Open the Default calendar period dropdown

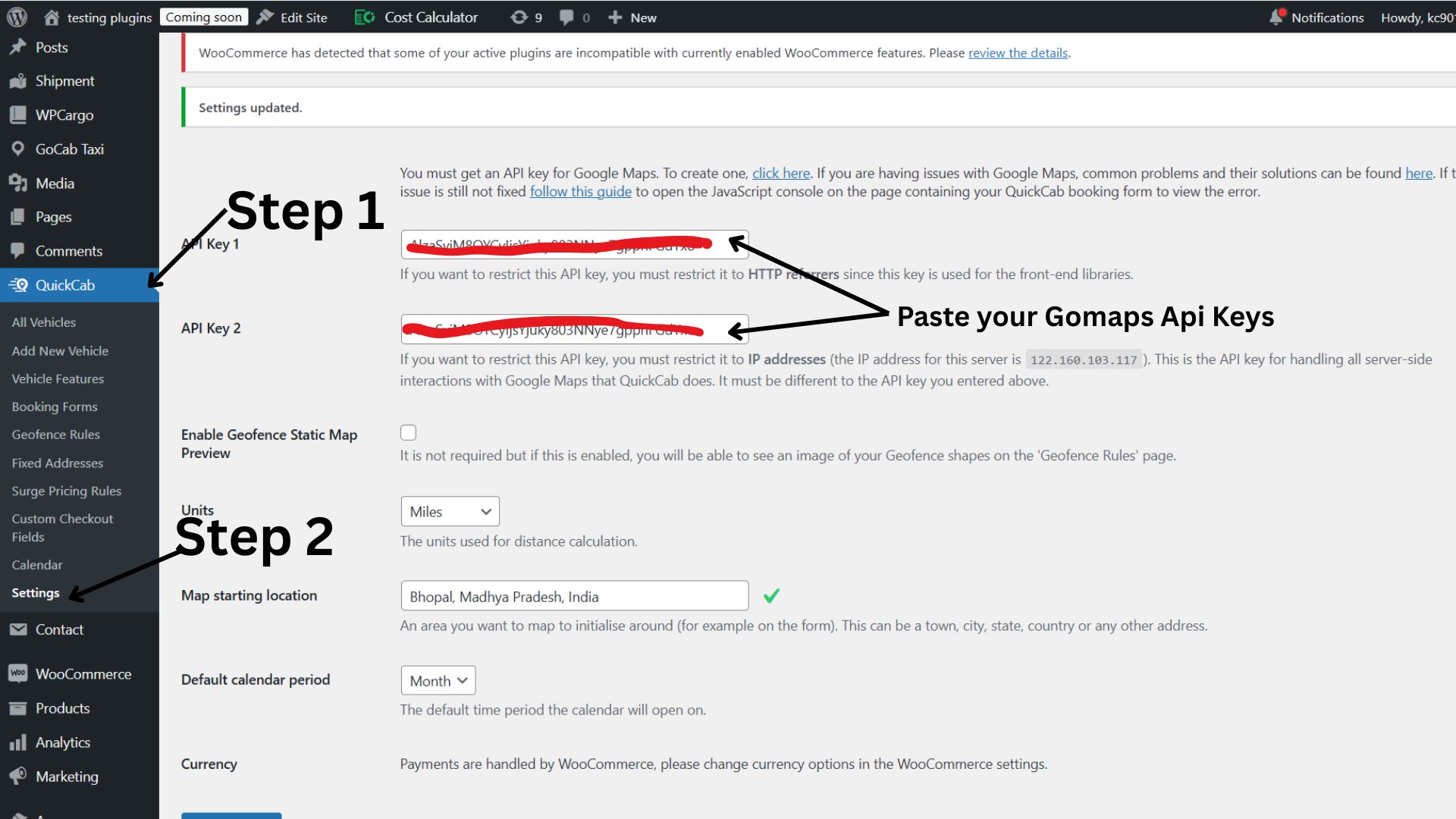[x=438, y=681]
